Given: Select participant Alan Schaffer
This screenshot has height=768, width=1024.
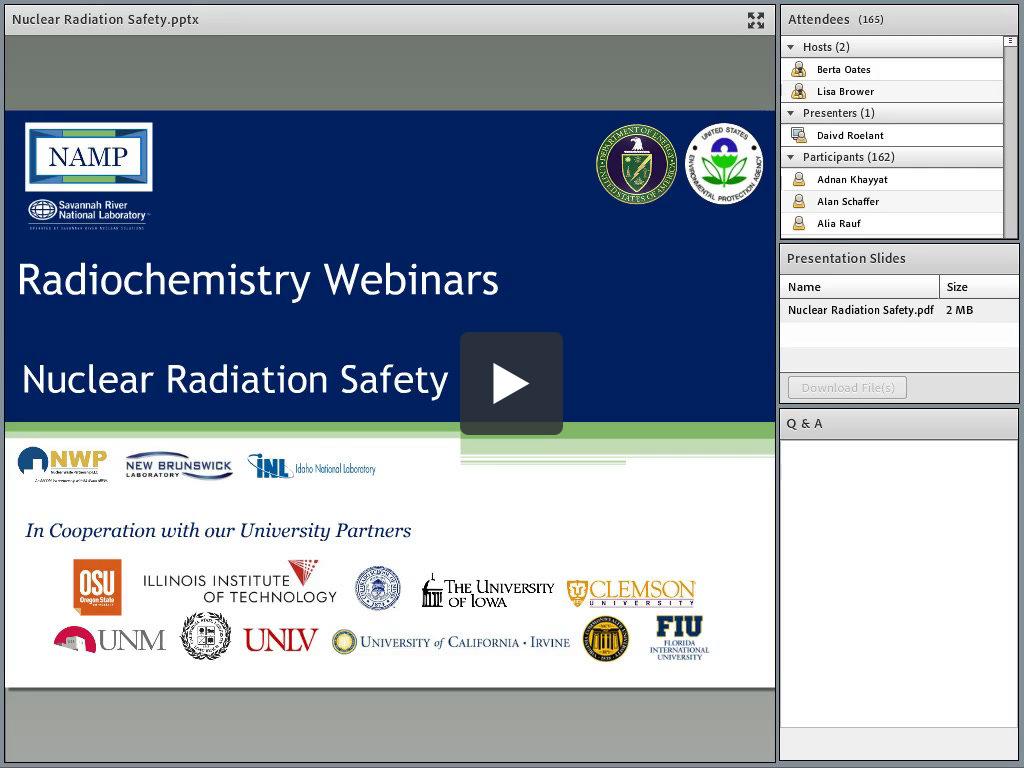Looking at the screenshot, I should (892, 201).
